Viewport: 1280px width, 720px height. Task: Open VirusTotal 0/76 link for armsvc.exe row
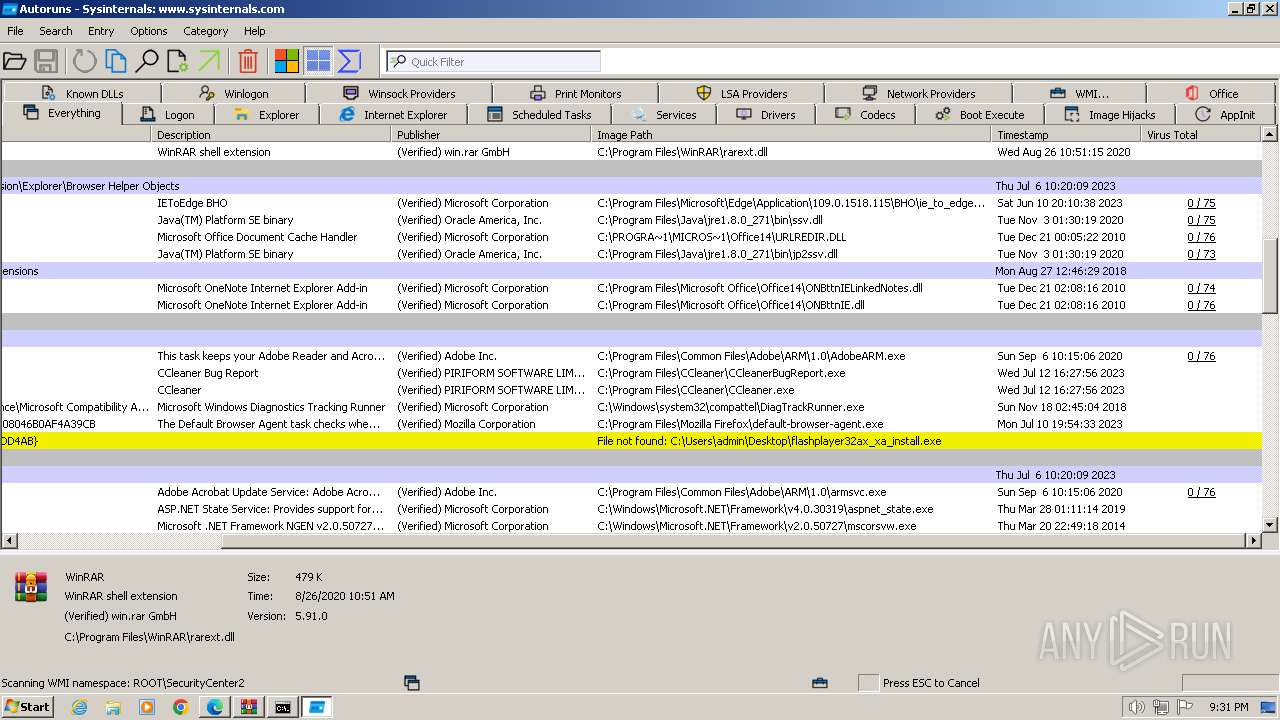click(x=1201, y=492)
